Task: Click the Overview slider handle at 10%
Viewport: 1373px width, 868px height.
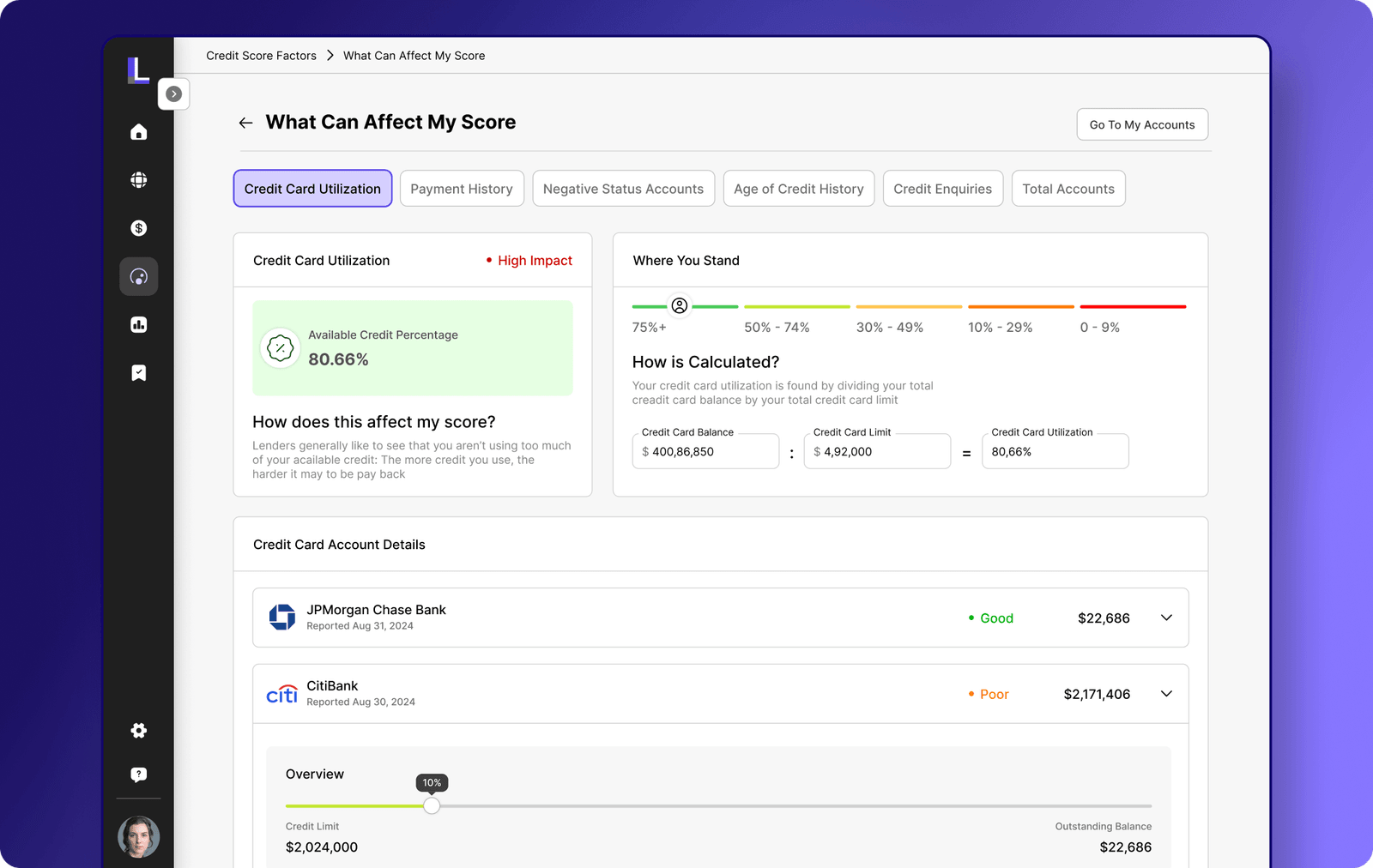Action: [x=432, y=805]
